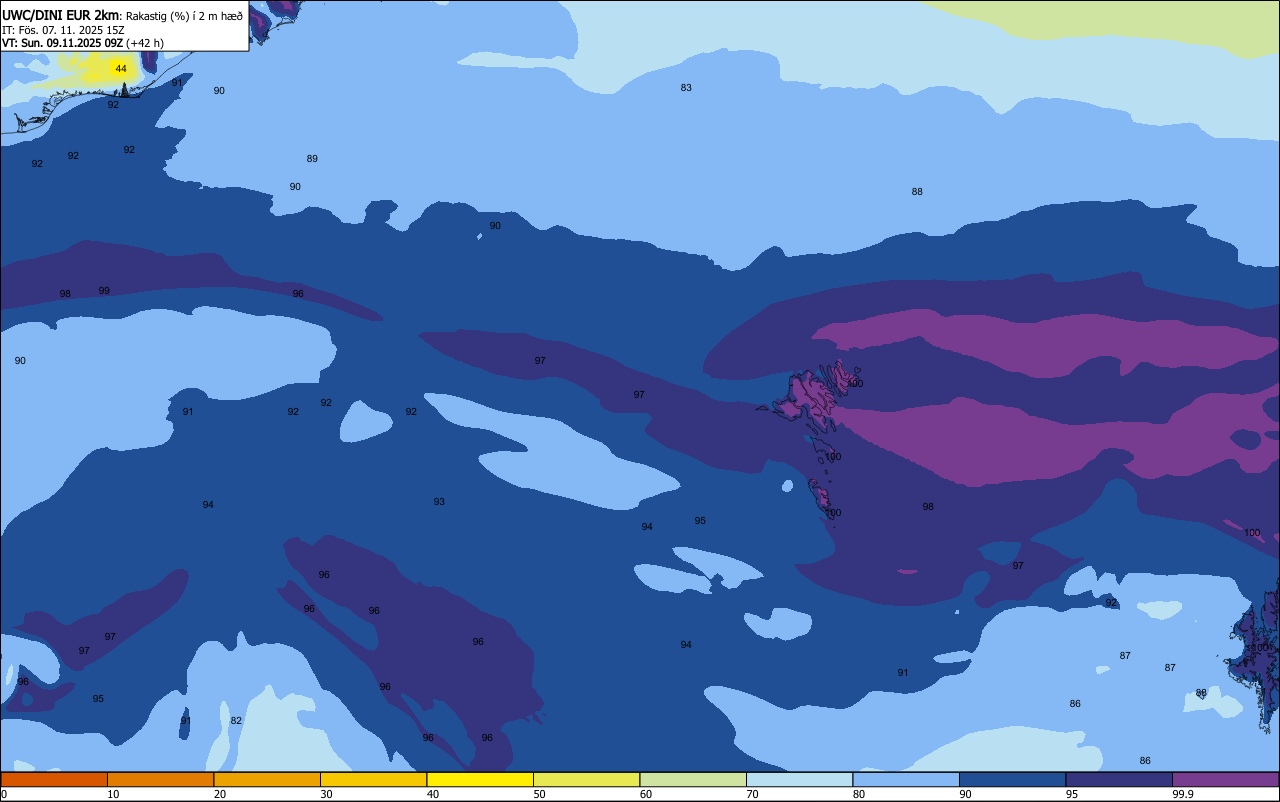Select the purple legend swatch above 99.9
1280x802 pixels.
click(1225, 779)
